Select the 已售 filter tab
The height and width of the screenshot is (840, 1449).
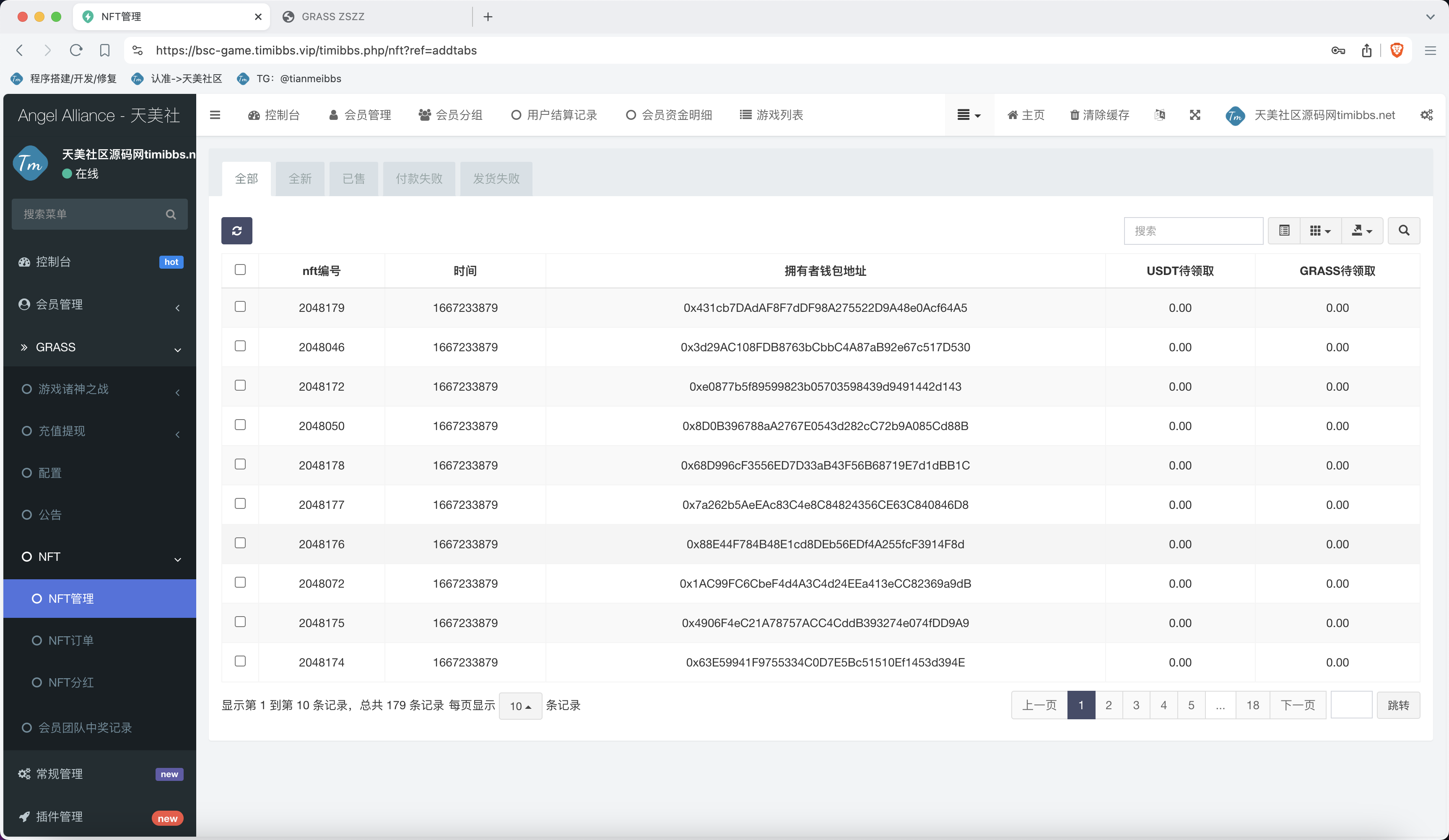[353, 179]
